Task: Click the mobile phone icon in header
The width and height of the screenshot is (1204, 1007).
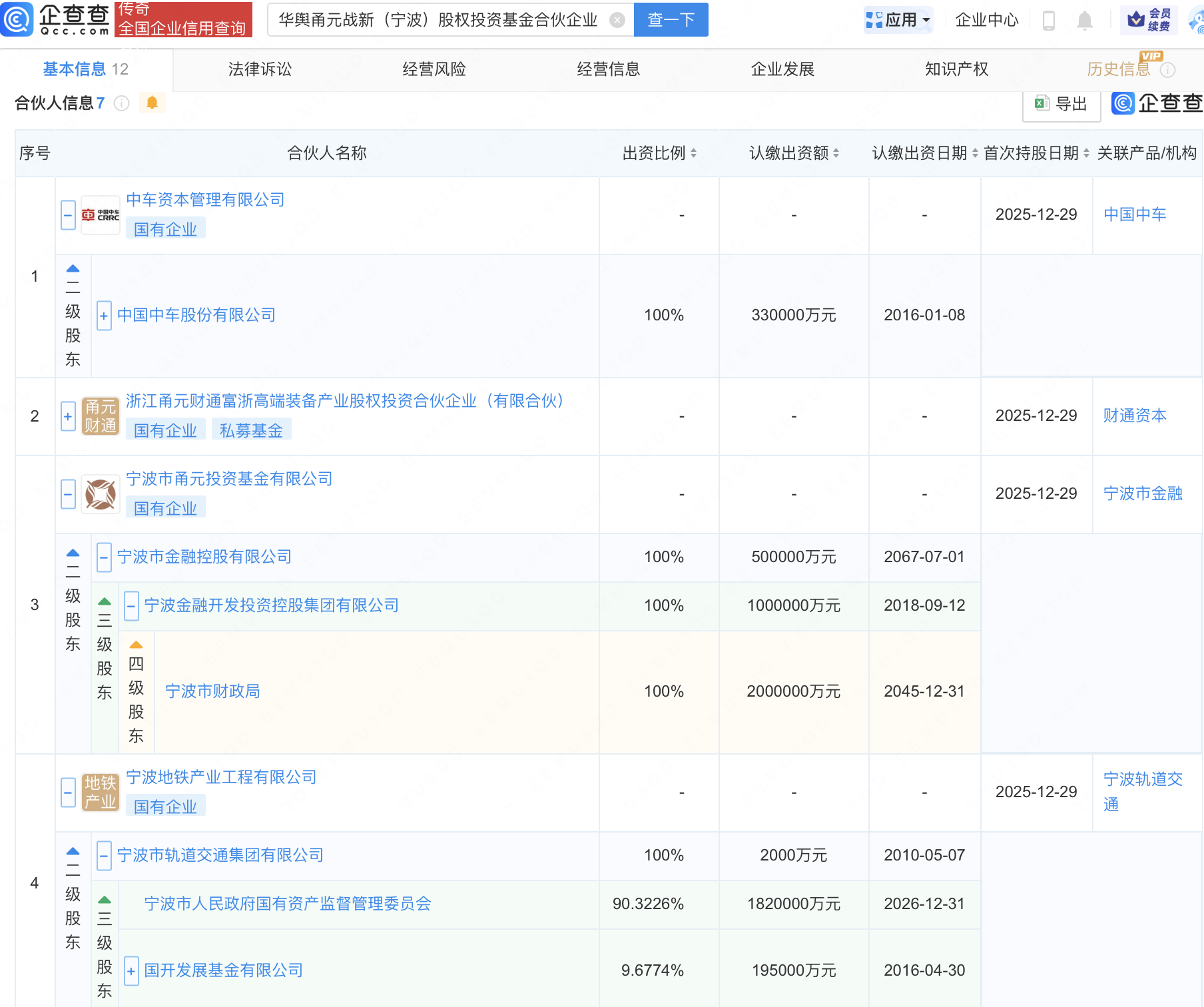Action: [1048, 21]
